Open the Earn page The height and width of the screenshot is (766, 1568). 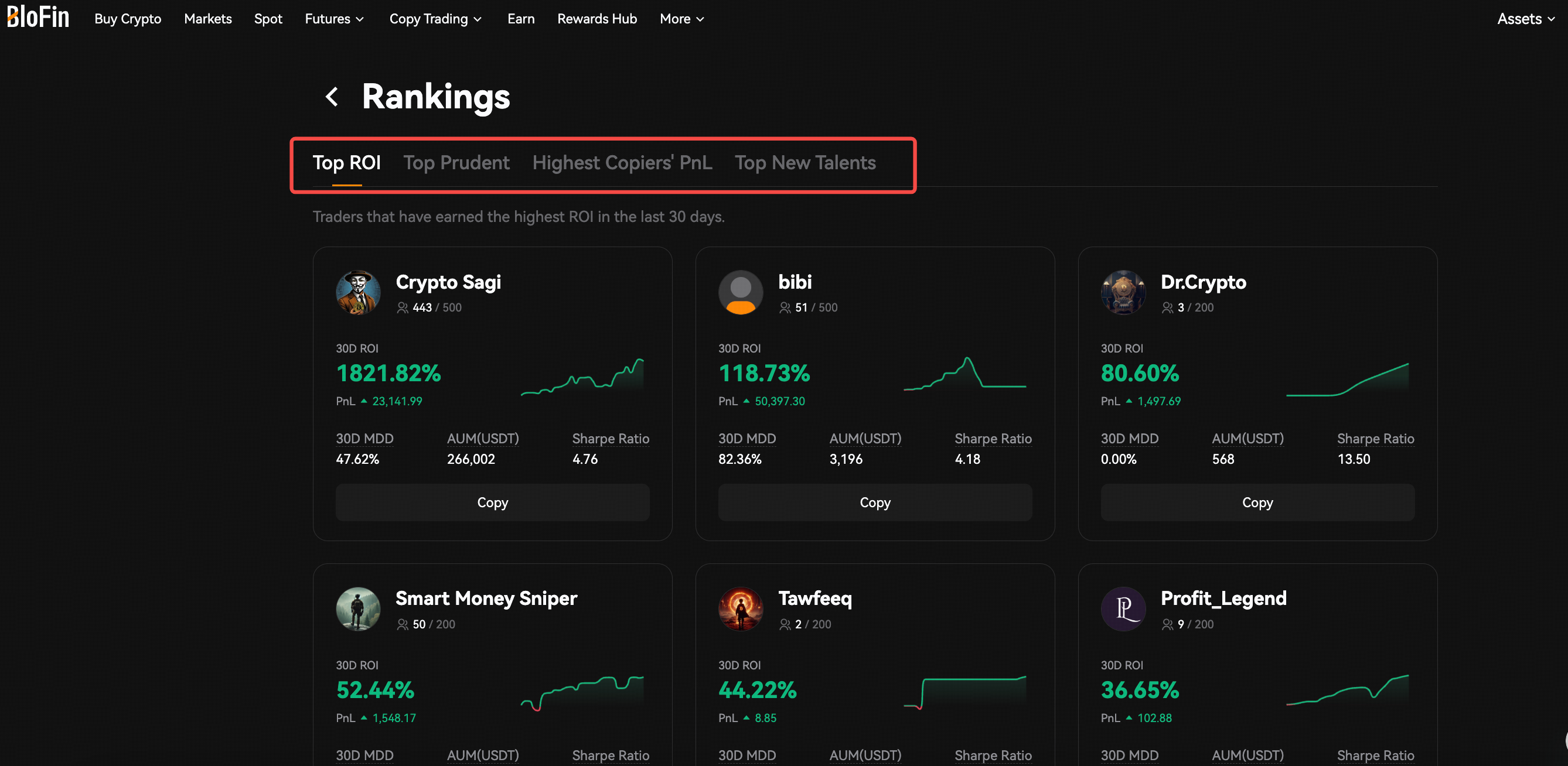pos(521,19)
